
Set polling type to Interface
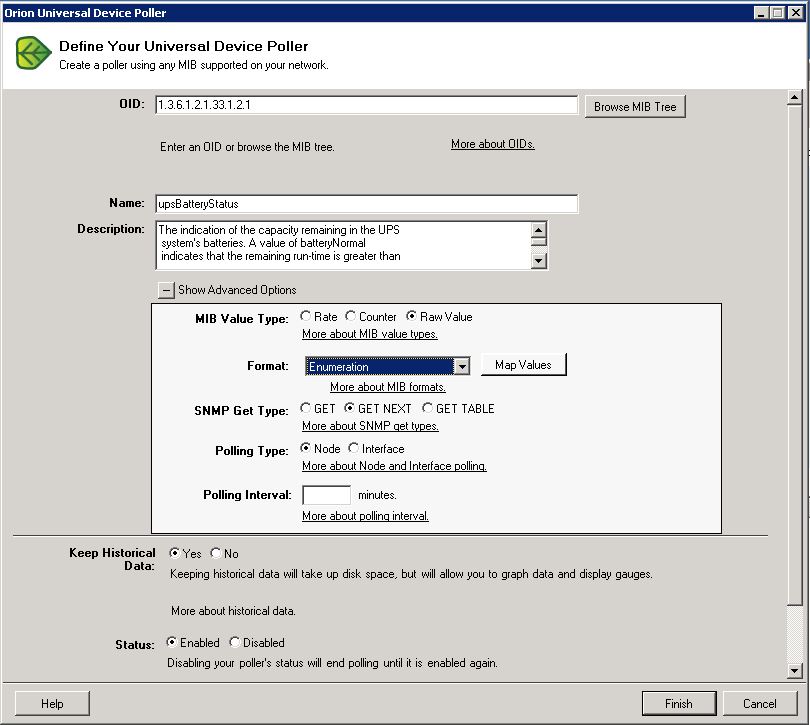pyautogui.click(x=353, y=448)
